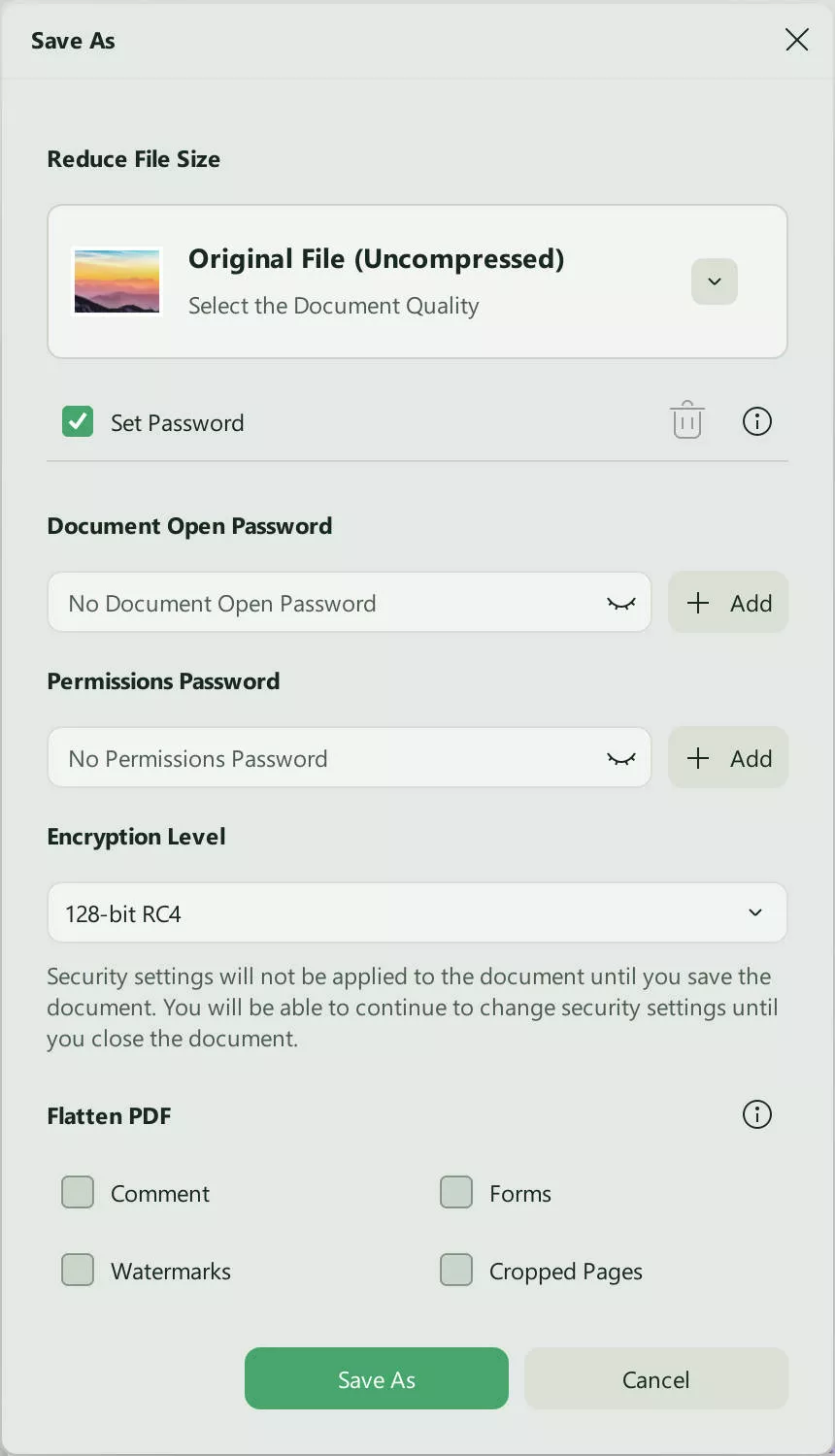Click the document quality thumbnail image
The height and width of the screenshot is (1456, 835).
pyautogui.click(x=117, y=281)
